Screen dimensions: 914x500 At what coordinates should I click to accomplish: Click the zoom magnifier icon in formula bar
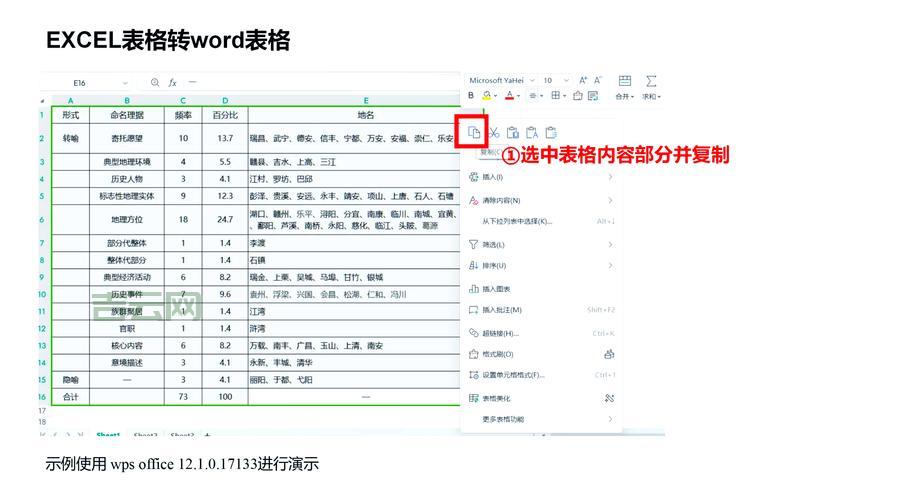[x=155, y=83]
